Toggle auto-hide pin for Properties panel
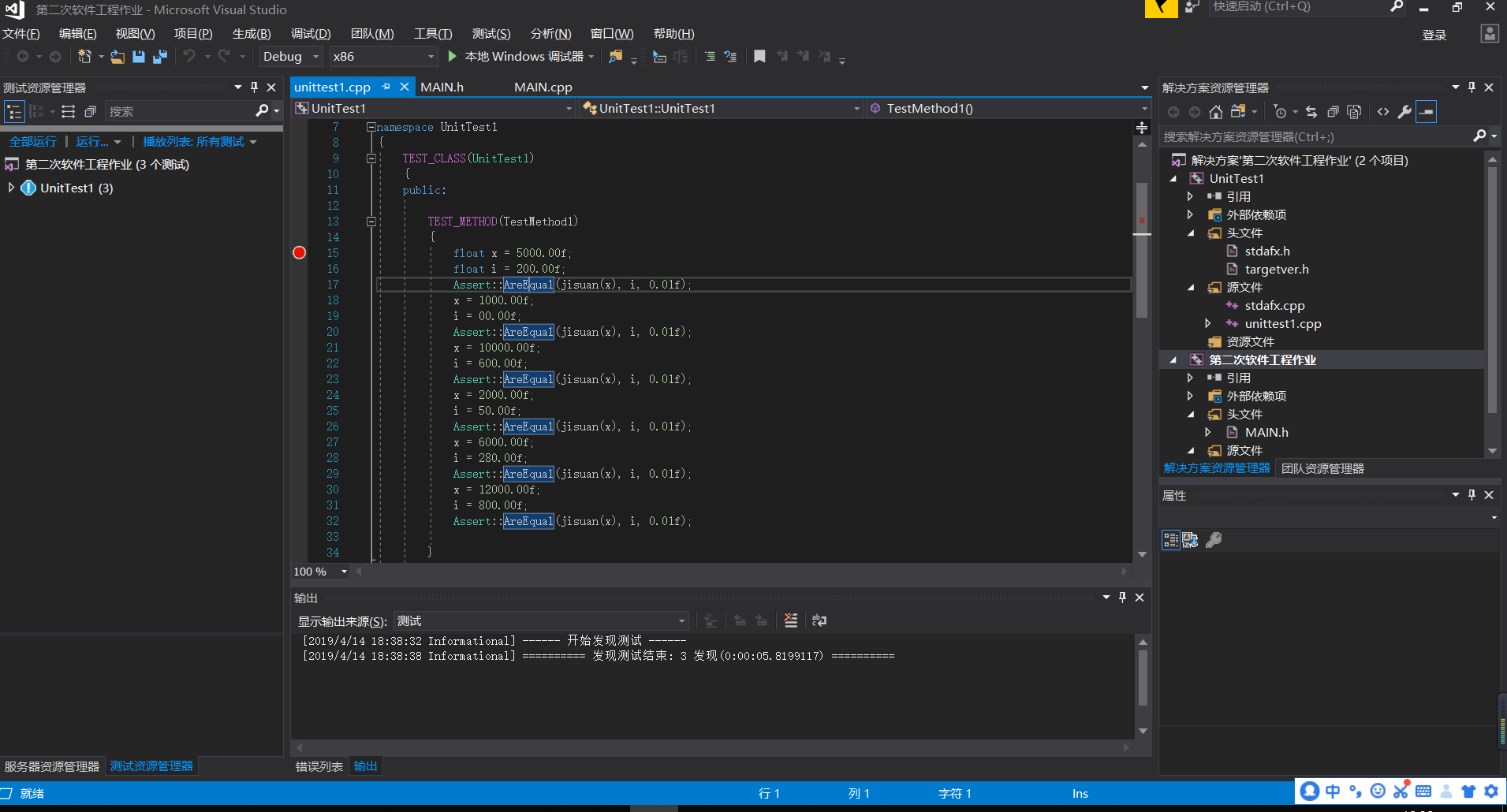 pos(1472,495)
